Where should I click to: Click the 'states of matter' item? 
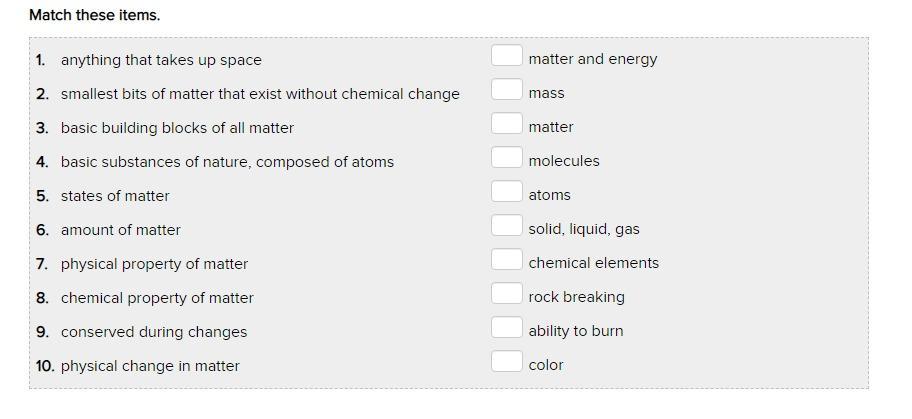pyautogui.click(x=115, y=196)
